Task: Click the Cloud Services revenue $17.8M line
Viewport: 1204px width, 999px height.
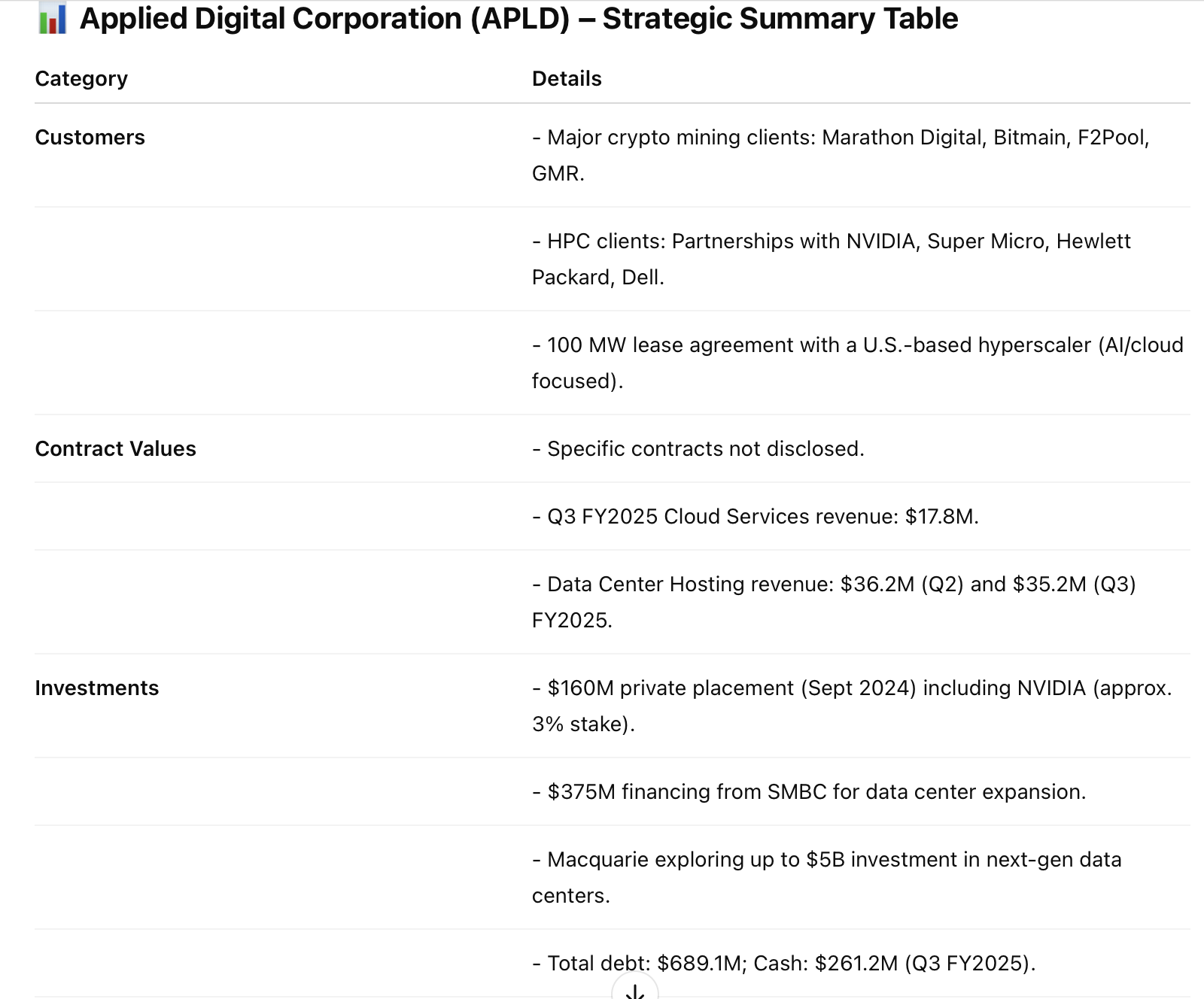Action: [x=756, y=517]
